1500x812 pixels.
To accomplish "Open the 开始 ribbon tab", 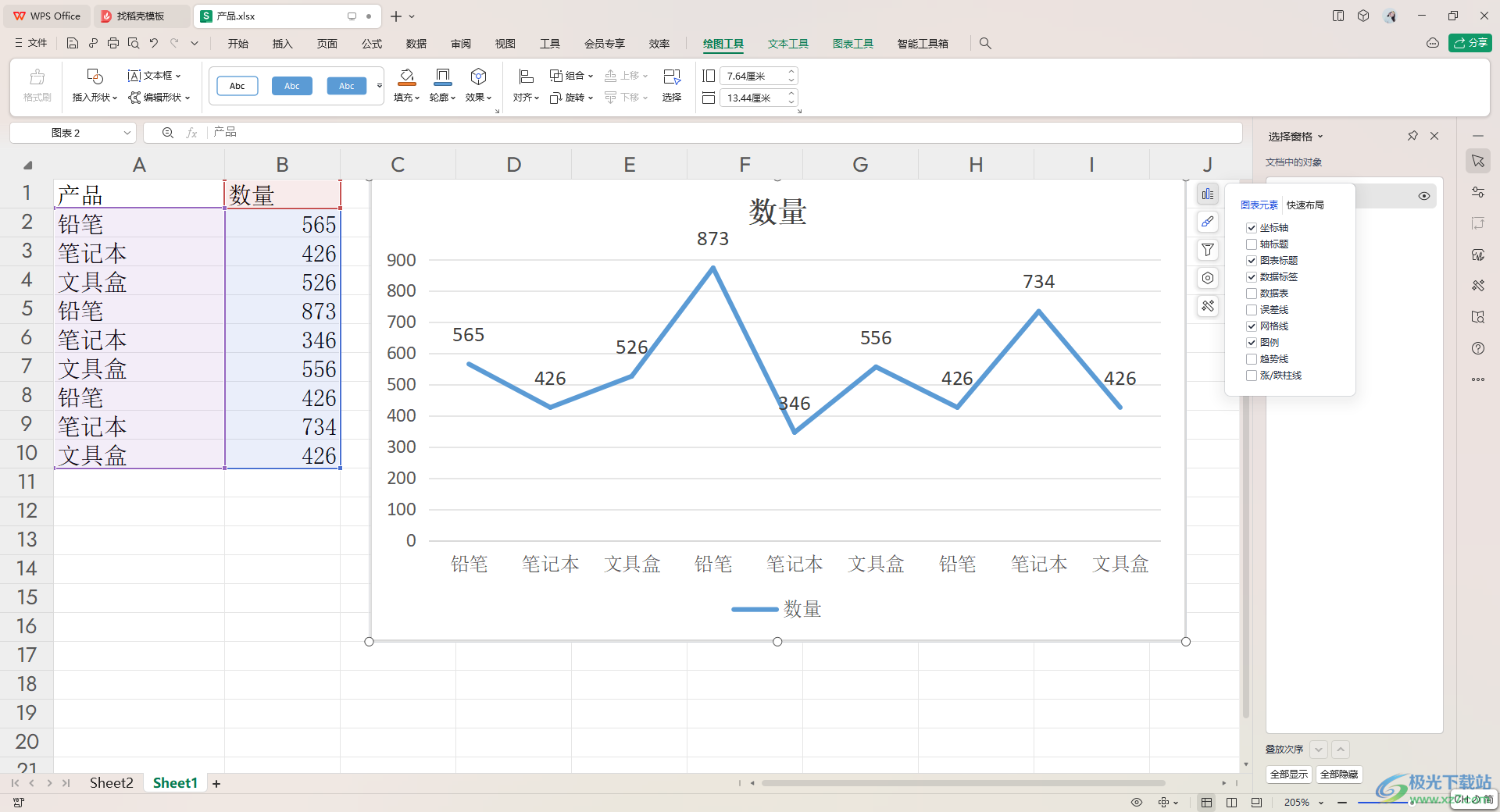I will pos(238,44).
